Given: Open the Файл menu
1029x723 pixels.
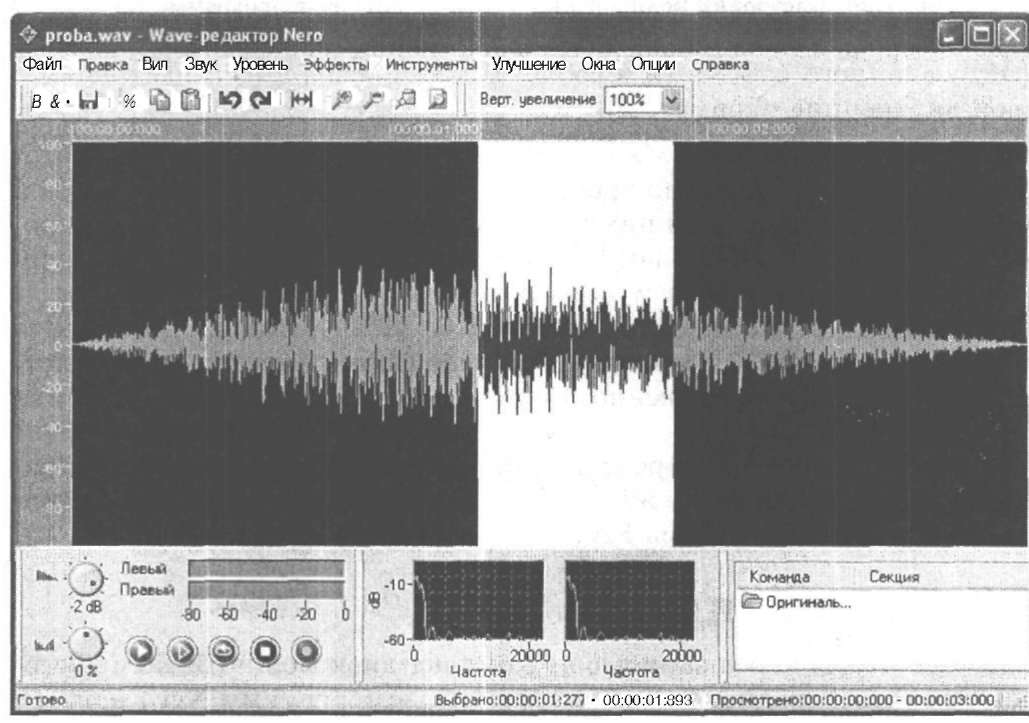Looking at the screenshot, I should click(42, 64).
